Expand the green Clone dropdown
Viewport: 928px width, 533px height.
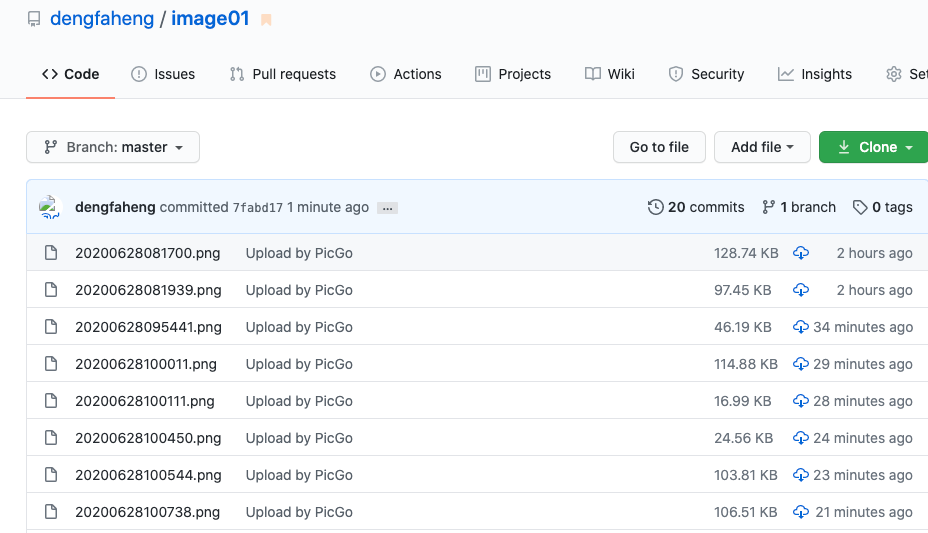(x=875, y=147)
